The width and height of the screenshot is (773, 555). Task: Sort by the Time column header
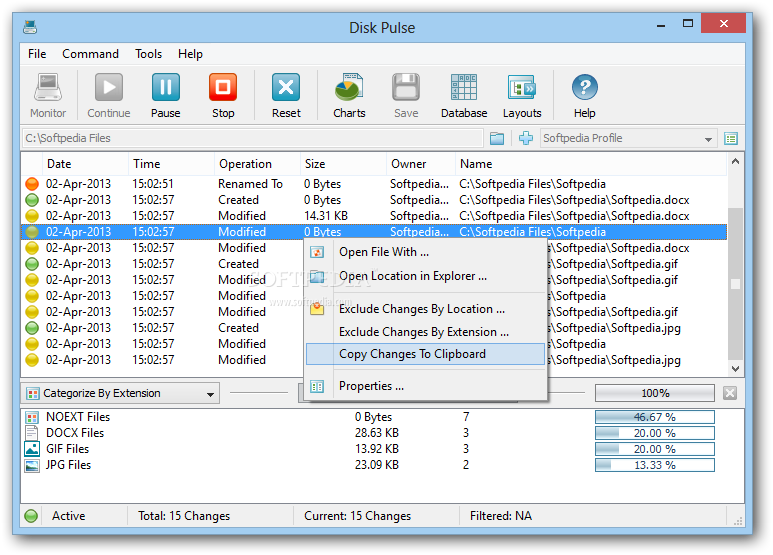[x=171, y=164]
